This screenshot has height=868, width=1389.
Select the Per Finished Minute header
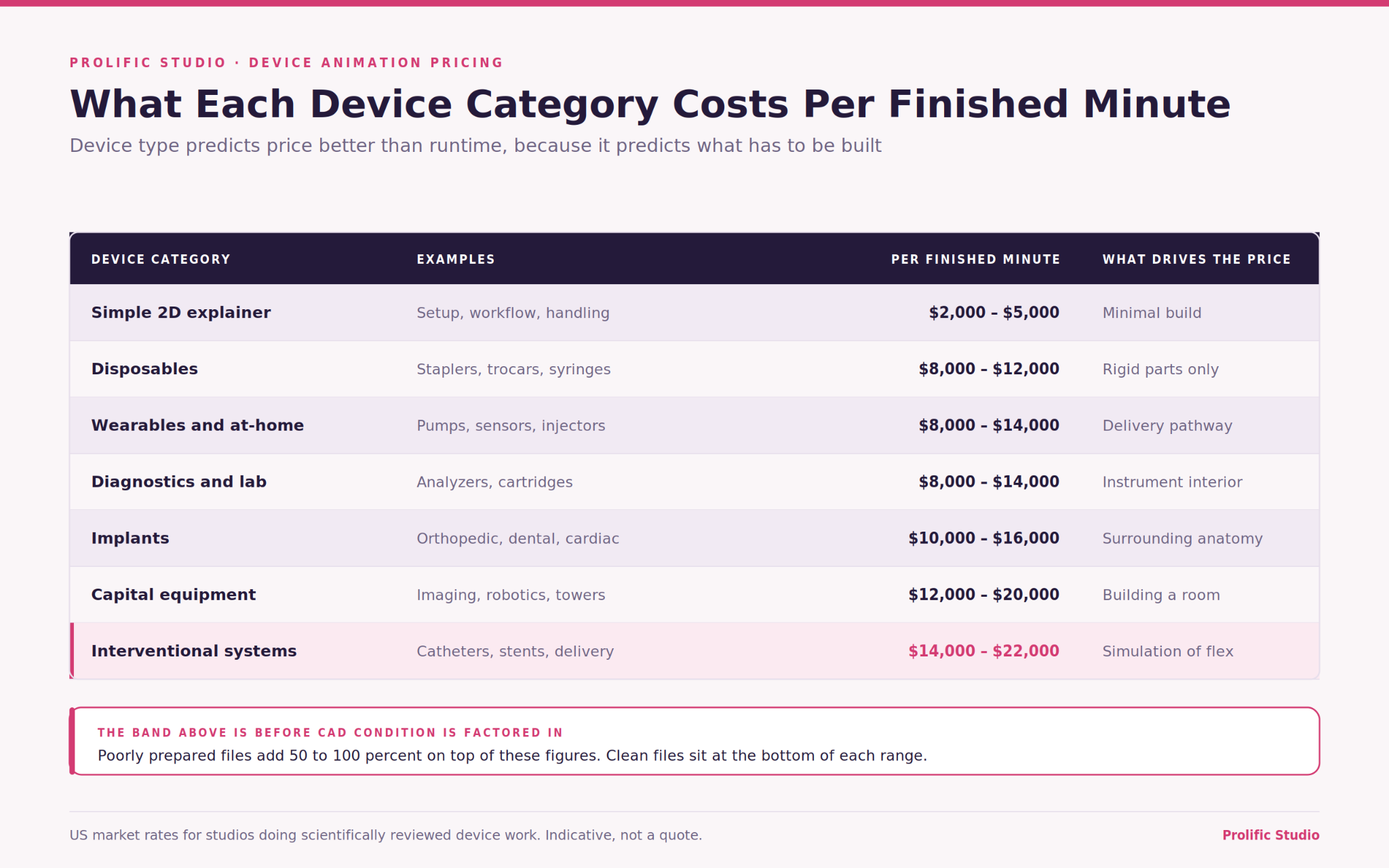975,259
